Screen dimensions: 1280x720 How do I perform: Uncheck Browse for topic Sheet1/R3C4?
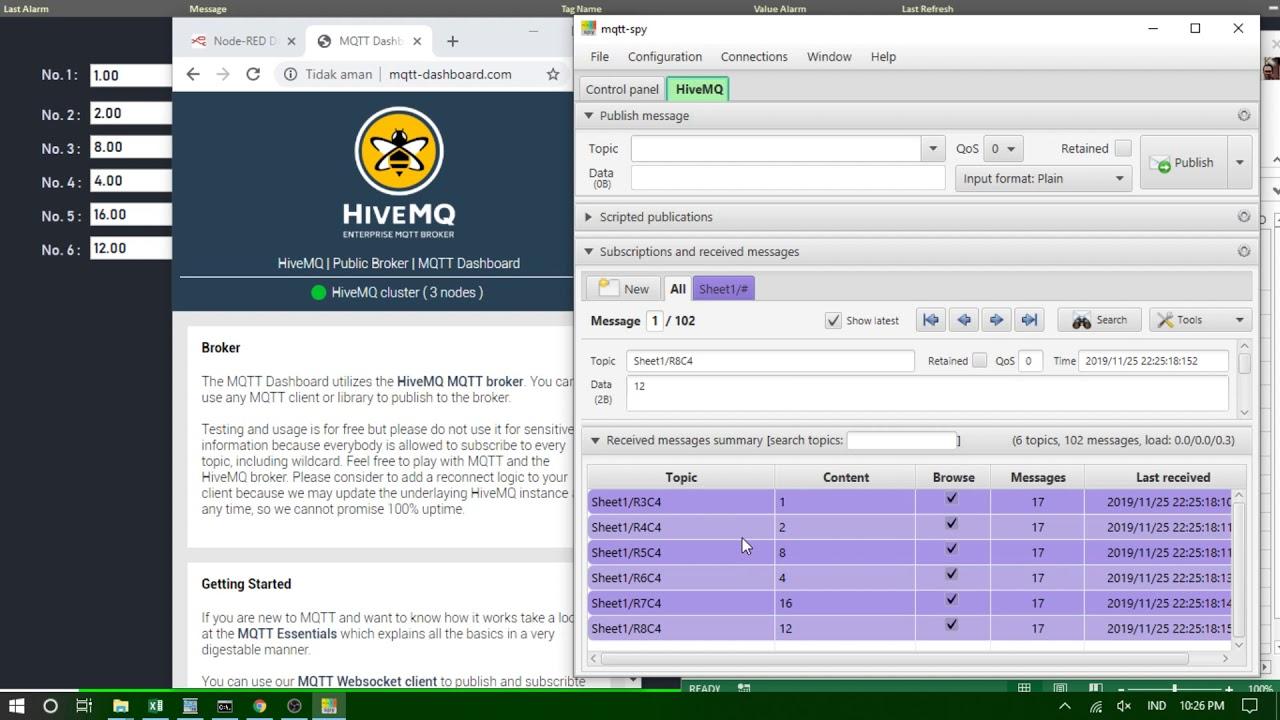[951, 496]
